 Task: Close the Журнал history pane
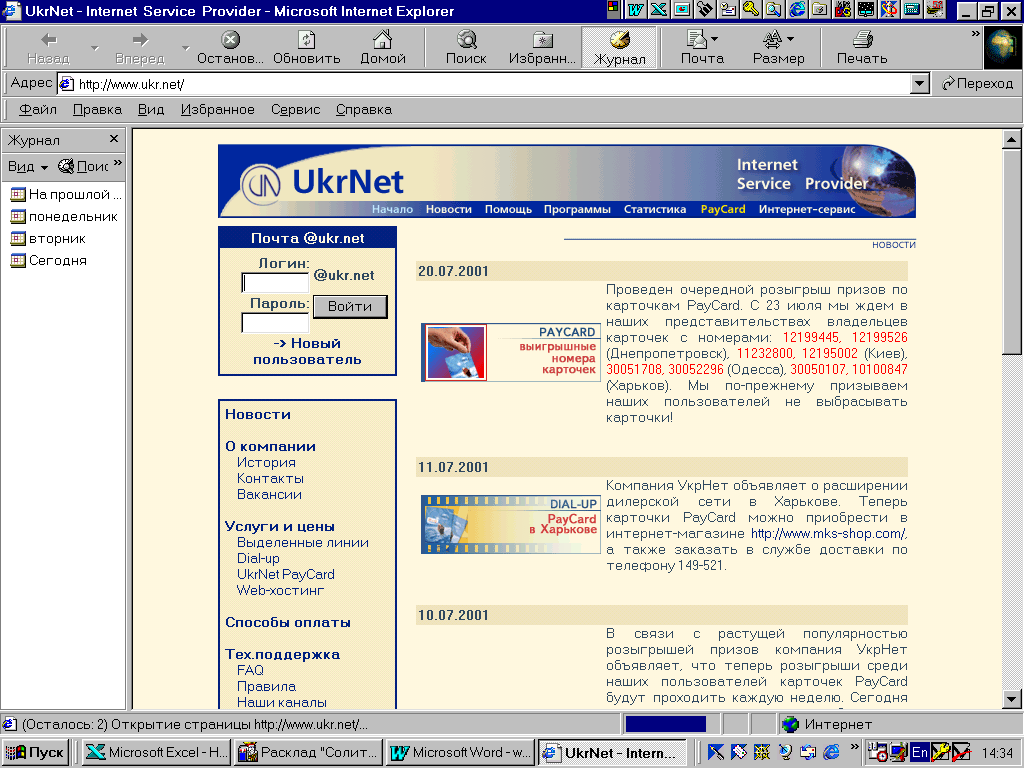pyautogui.click(x=114, y=139)
